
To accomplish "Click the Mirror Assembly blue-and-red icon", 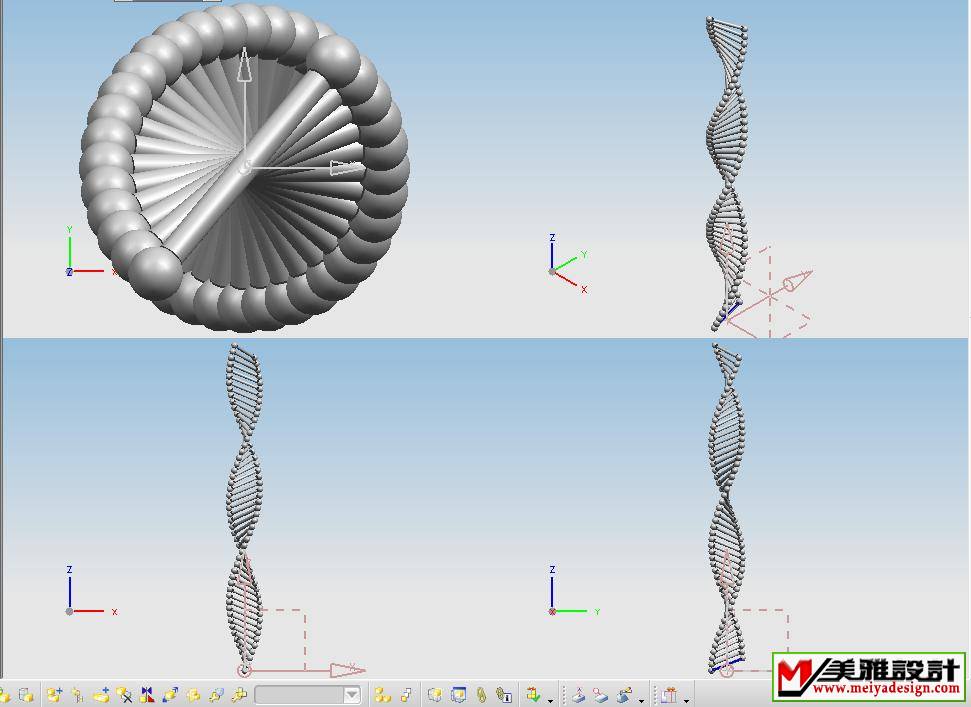I will pyautogui.click(x=147, y=695).
